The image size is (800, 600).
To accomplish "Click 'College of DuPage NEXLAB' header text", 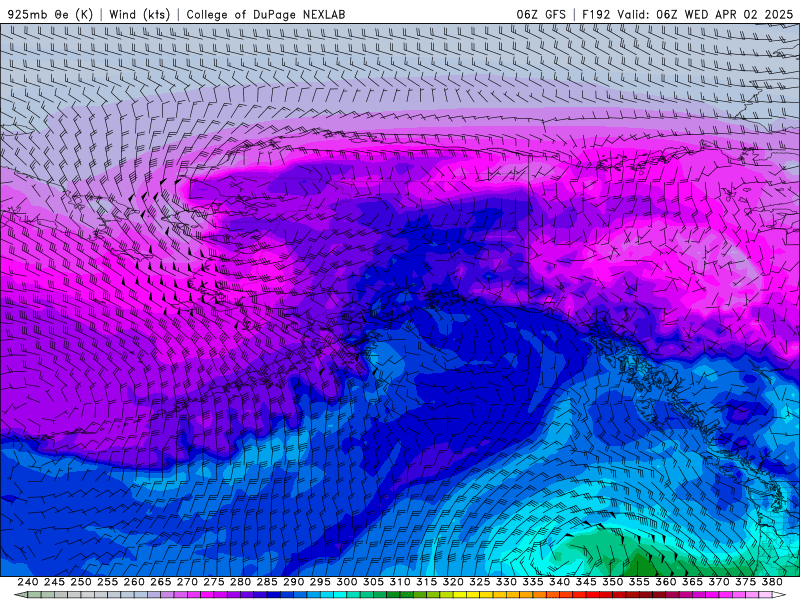I will pyautogui.click(x=266, y=14).
